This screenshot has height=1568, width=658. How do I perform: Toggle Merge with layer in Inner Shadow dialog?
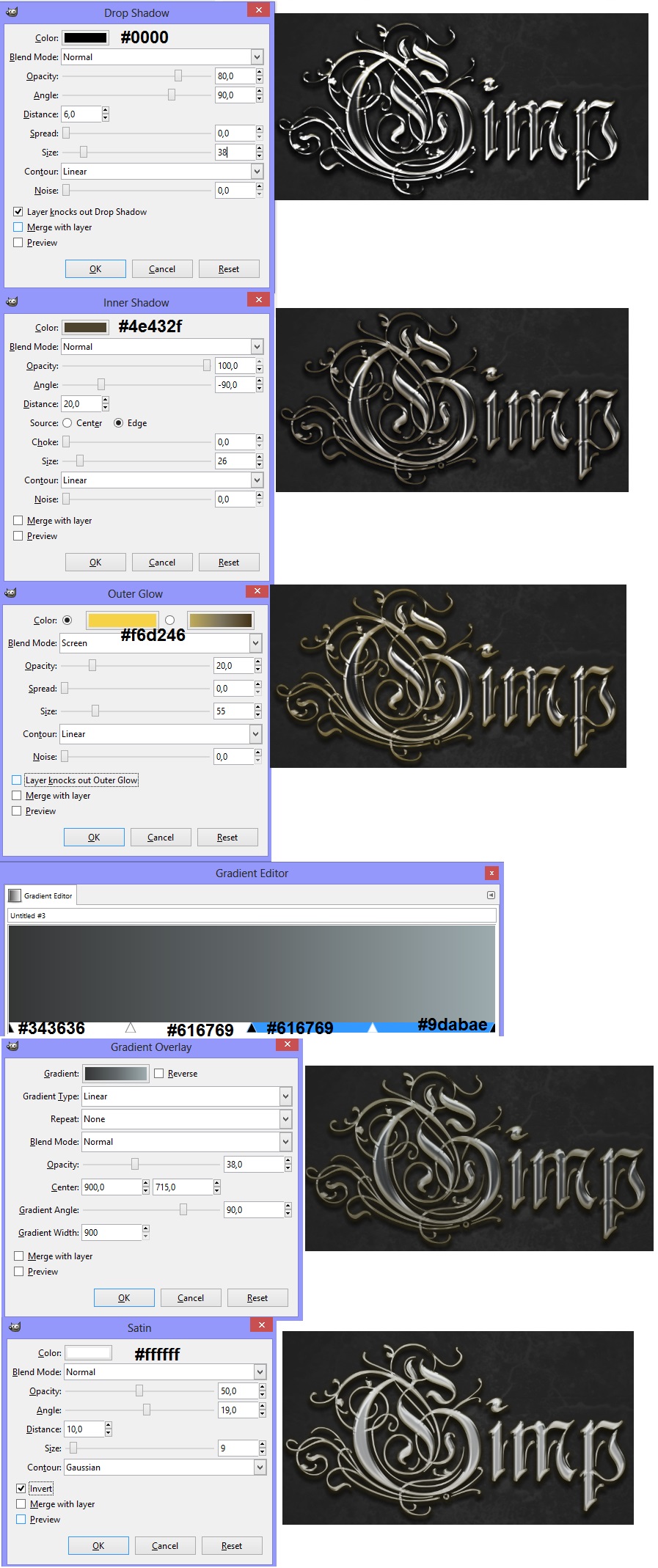tap(18, 520)
